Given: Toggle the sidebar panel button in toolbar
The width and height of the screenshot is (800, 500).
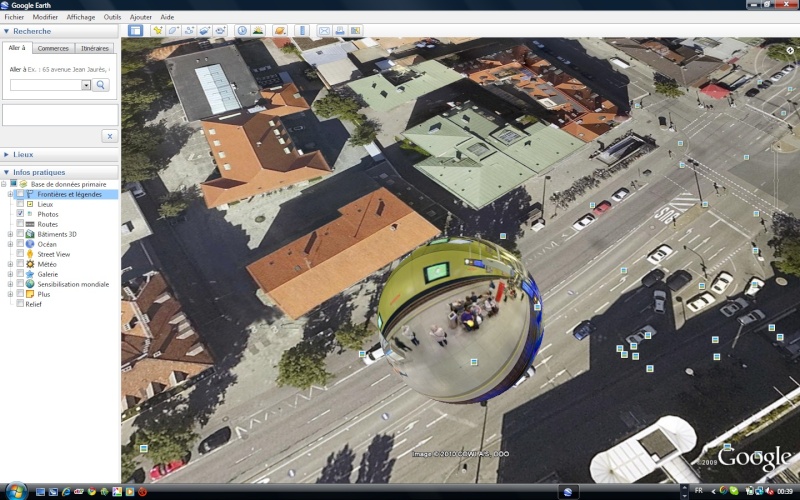Looking at the screenshot, I should 135,31.
